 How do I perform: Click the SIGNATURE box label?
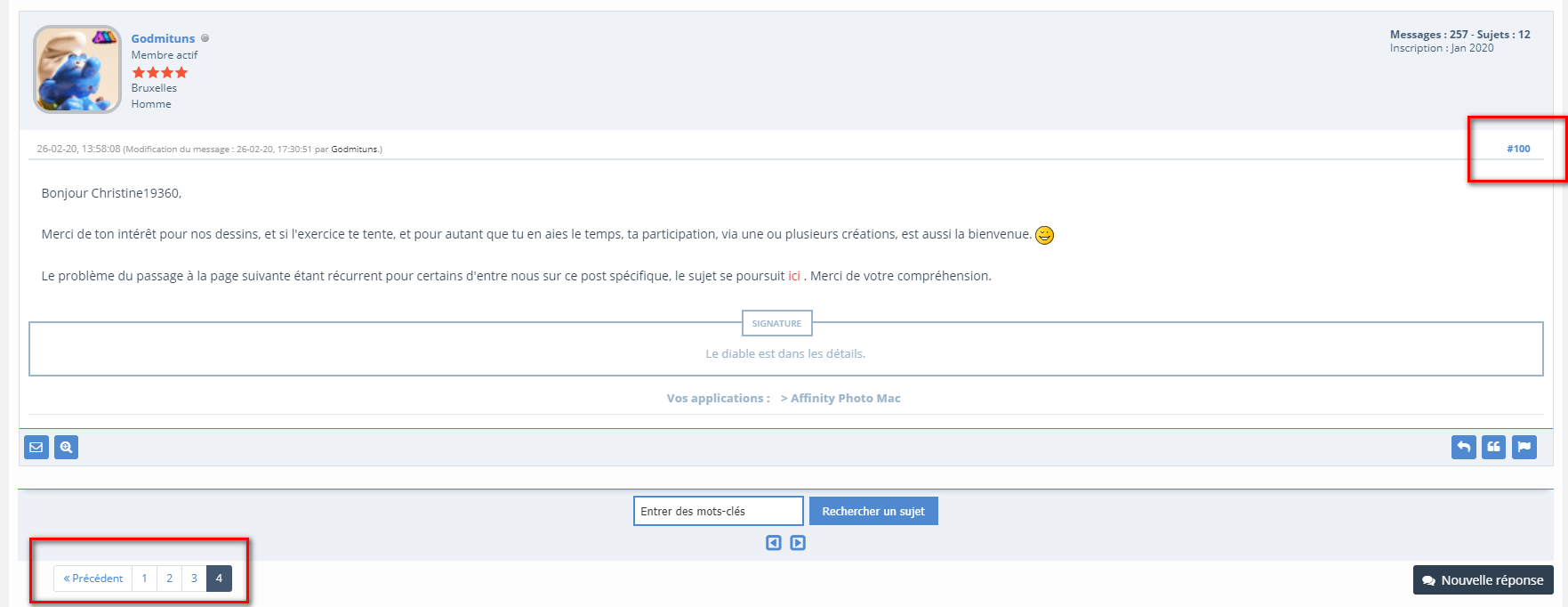coord(776,323)
